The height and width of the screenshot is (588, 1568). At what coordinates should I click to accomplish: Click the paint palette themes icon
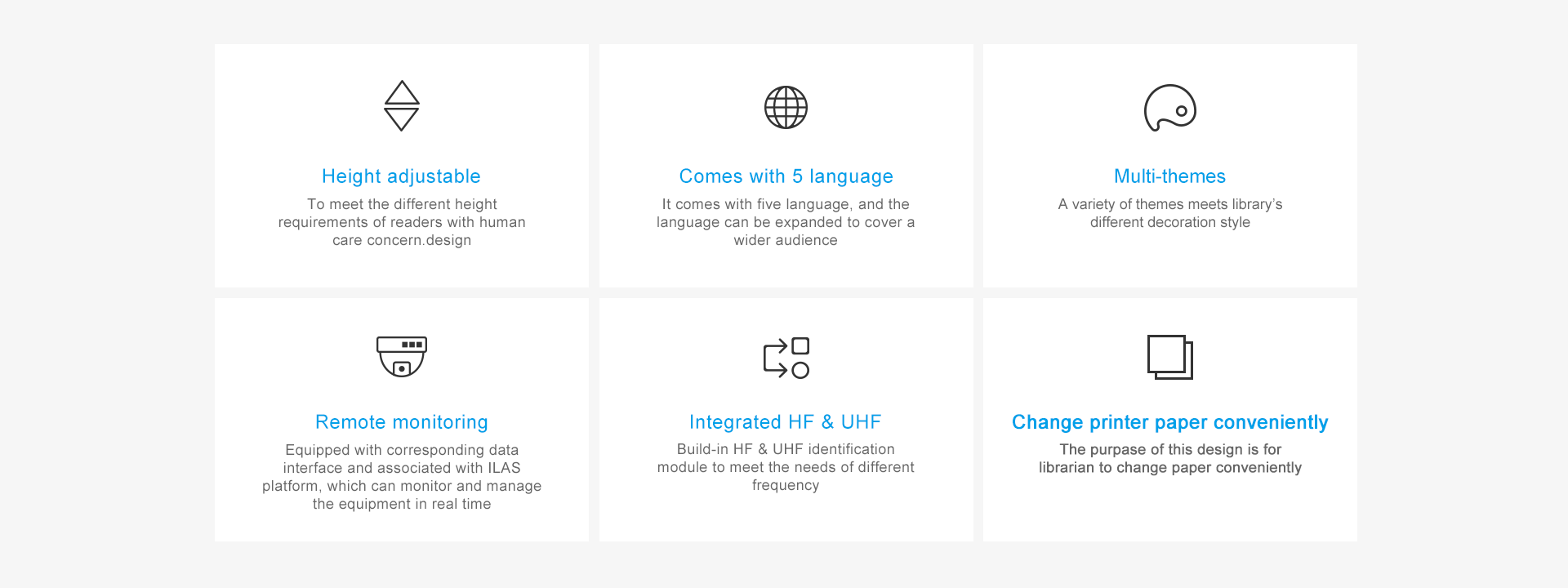coord(1169,108)
